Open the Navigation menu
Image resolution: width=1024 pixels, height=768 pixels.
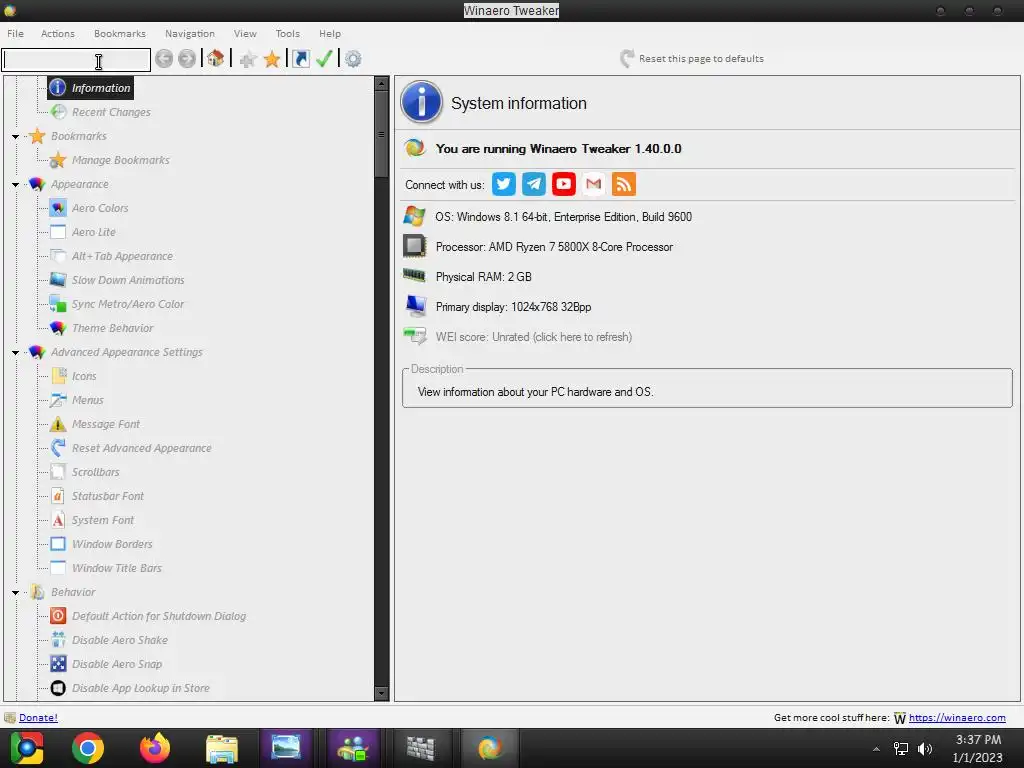pos(189,33)
